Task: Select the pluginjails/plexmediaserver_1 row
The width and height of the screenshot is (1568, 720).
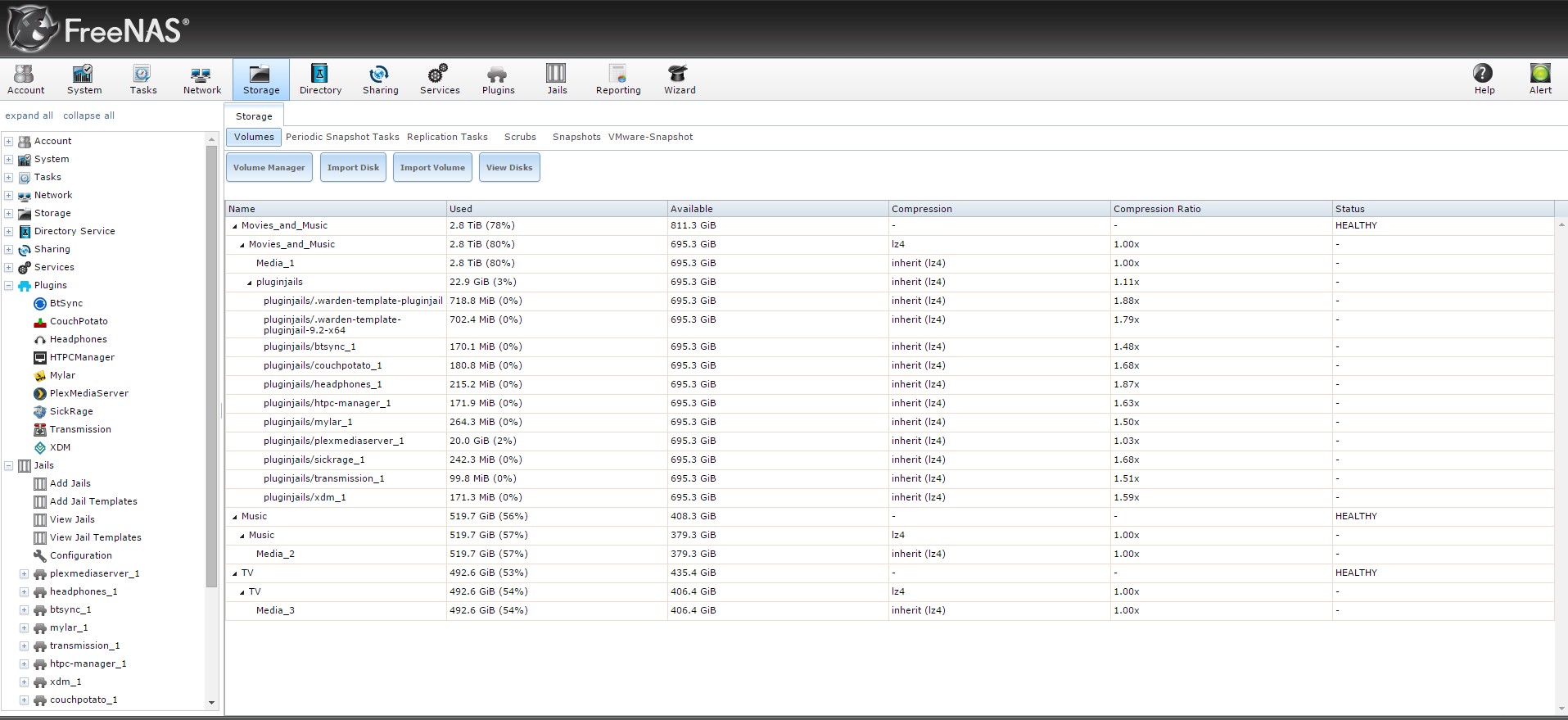Action: coord(889,441)
